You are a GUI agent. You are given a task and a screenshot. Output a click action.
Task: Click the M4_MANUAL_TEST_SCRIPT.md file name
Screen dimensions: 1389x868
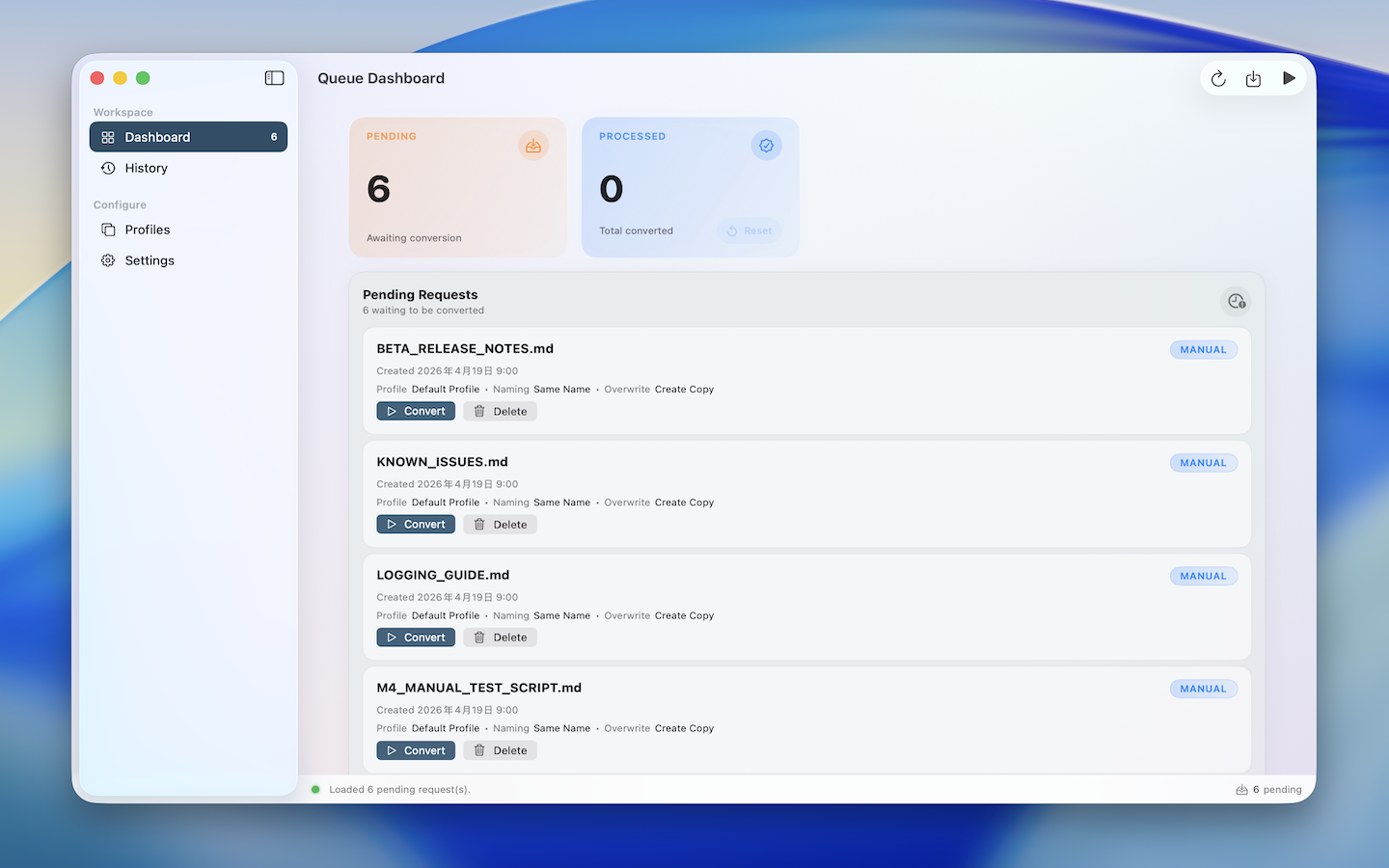tap(478, 688)
